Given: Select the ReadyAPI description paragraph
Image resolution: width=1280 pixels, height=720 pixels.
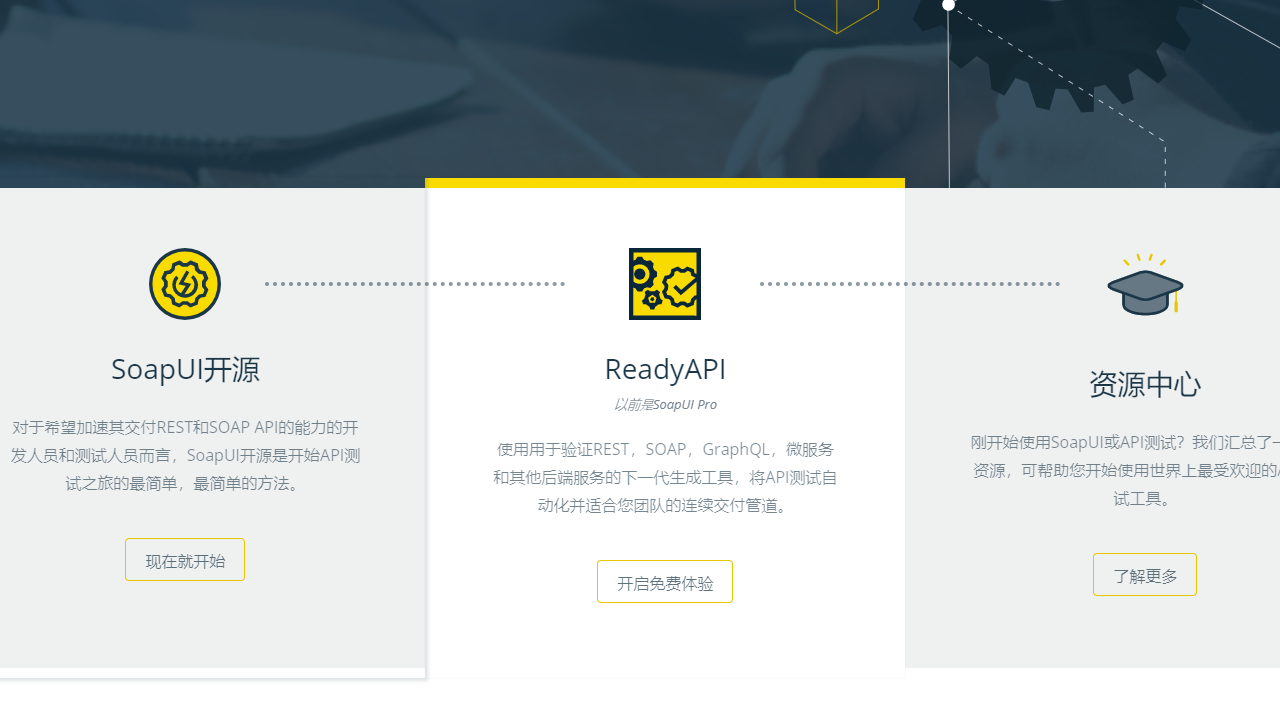Looking at the screenshot, I should (x=665, y=477).
